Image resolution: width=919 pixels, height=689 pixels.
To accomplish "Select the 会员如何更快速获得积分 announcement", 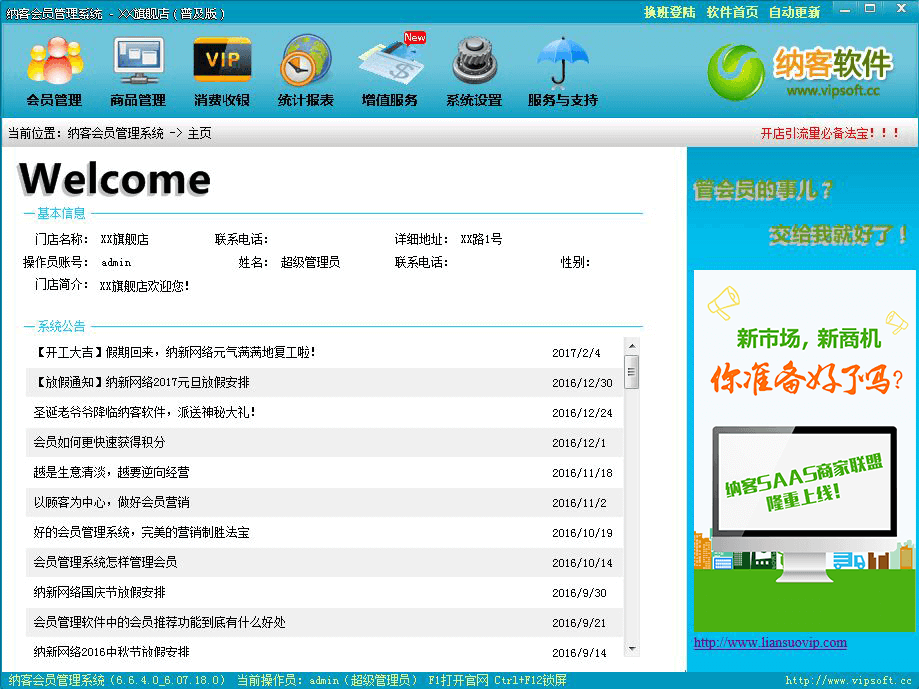I will [99, 442].
